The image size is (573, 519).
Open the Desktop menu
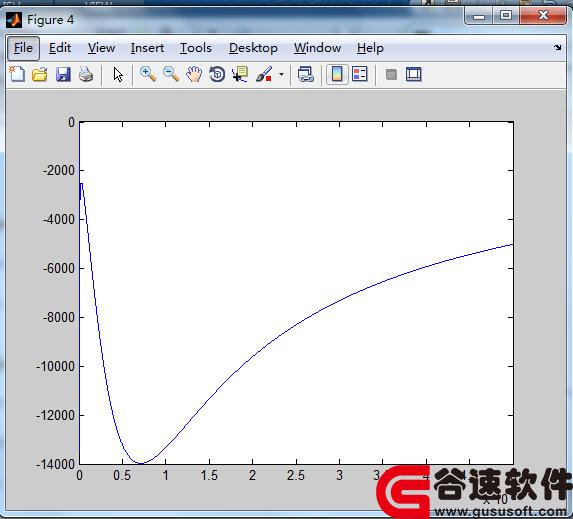tap(253, 48)
